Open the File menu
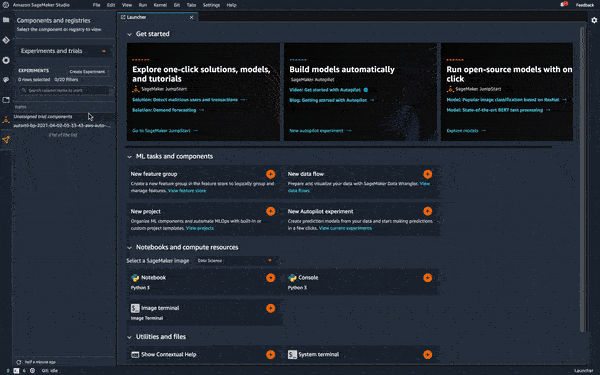Screen dimensions: 600x375 tap(96, 5)
